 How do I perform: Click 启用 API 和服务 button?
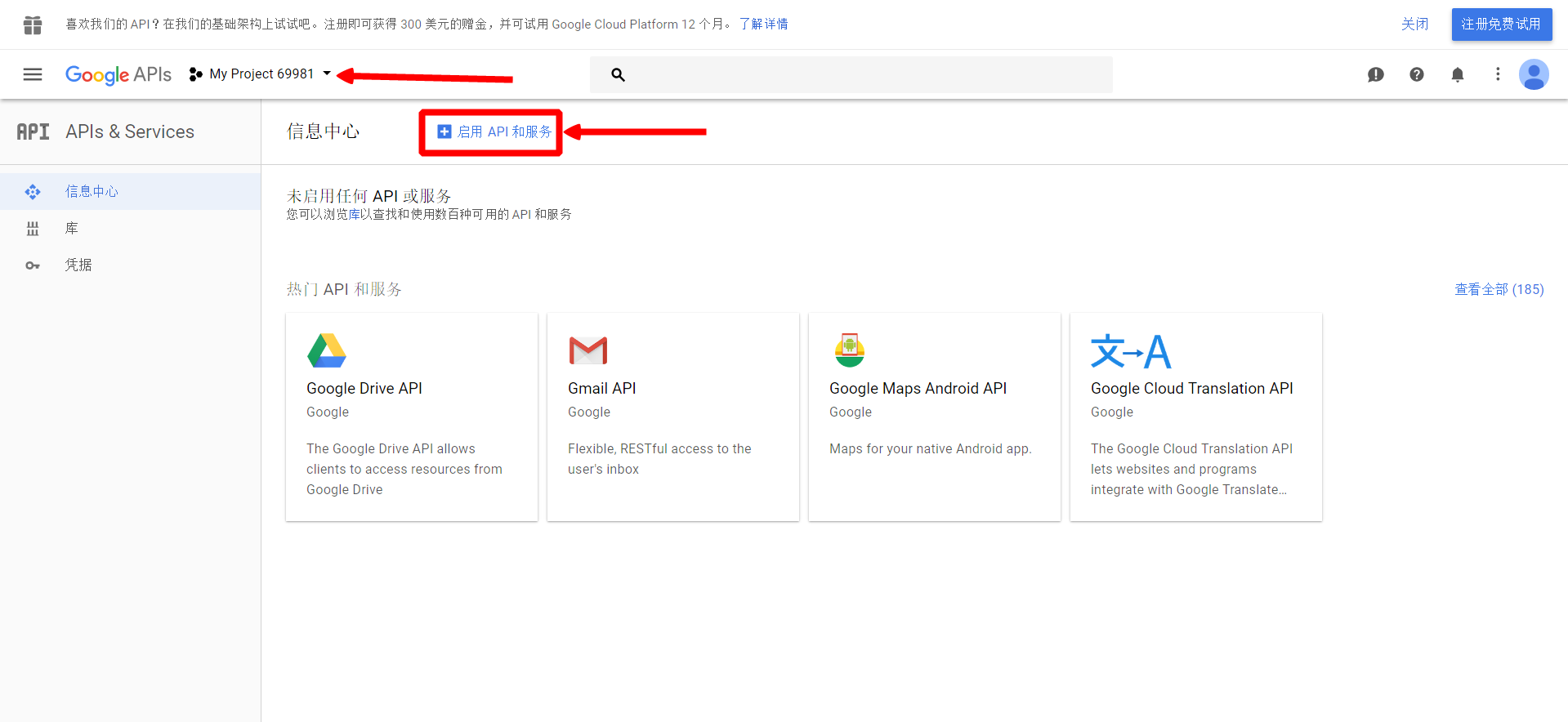[494, 131]
